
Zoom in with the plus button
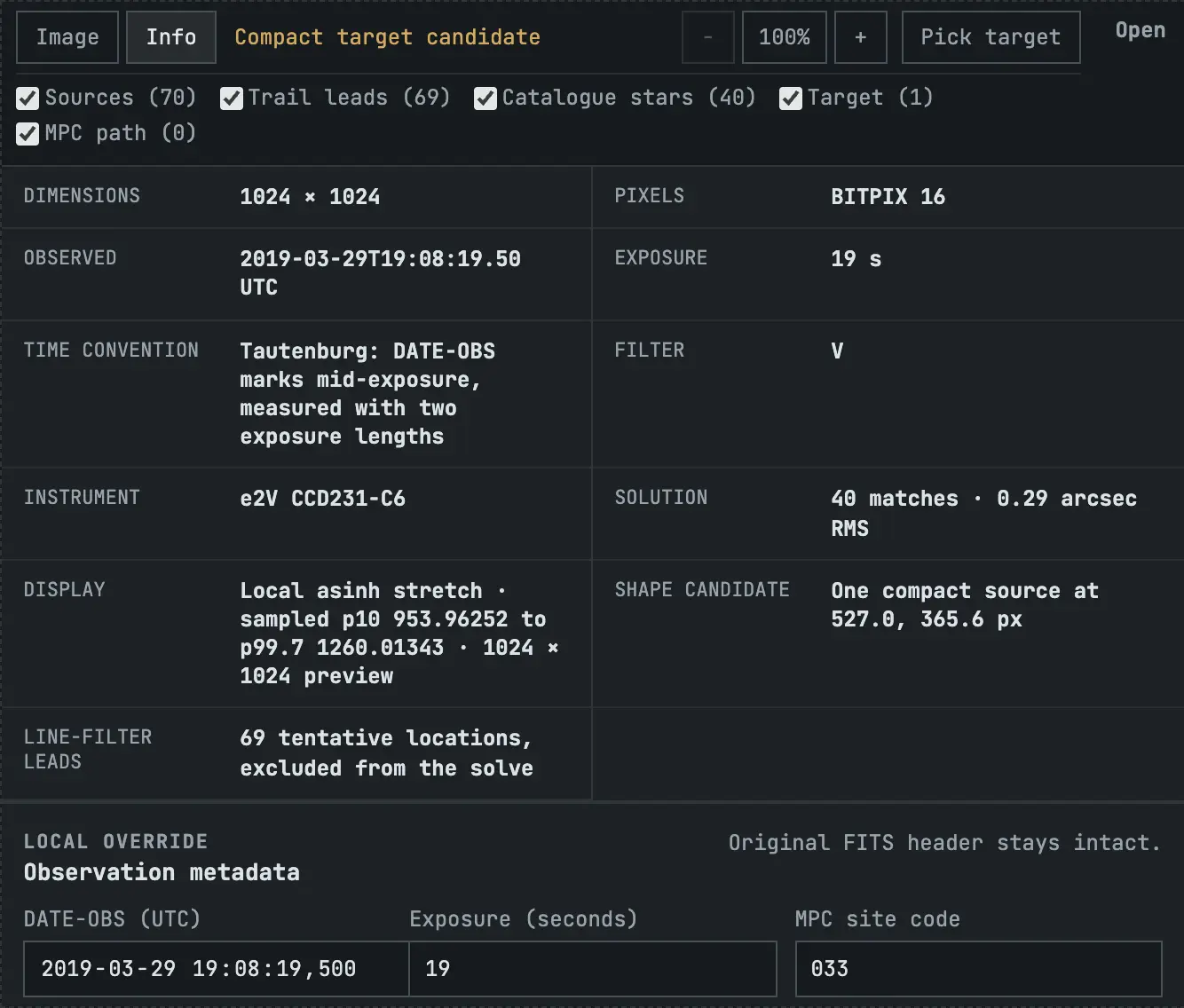point(861,37)
